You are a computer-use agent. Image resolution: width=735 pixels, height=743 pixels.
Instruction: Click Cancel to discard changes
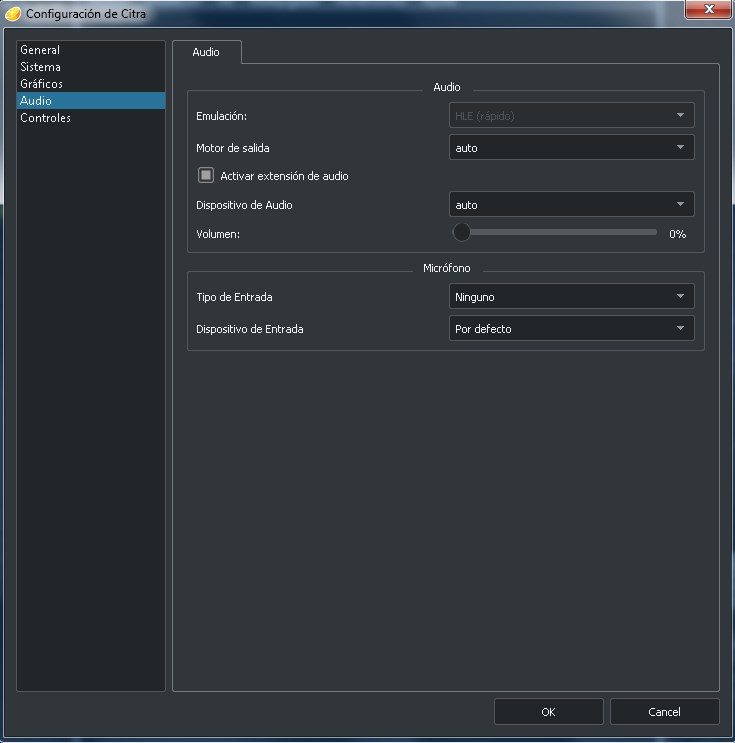[664, 712]
